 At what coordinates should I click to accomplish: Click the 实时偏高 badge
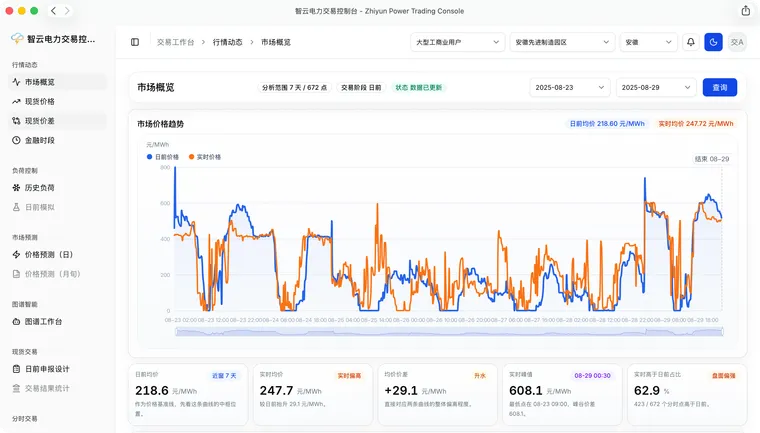(349, 376)
